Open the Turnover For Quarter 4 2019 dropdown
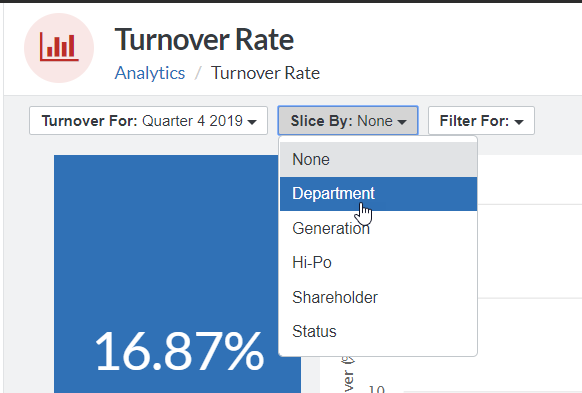The image size is (582, 393). [148, 121]
